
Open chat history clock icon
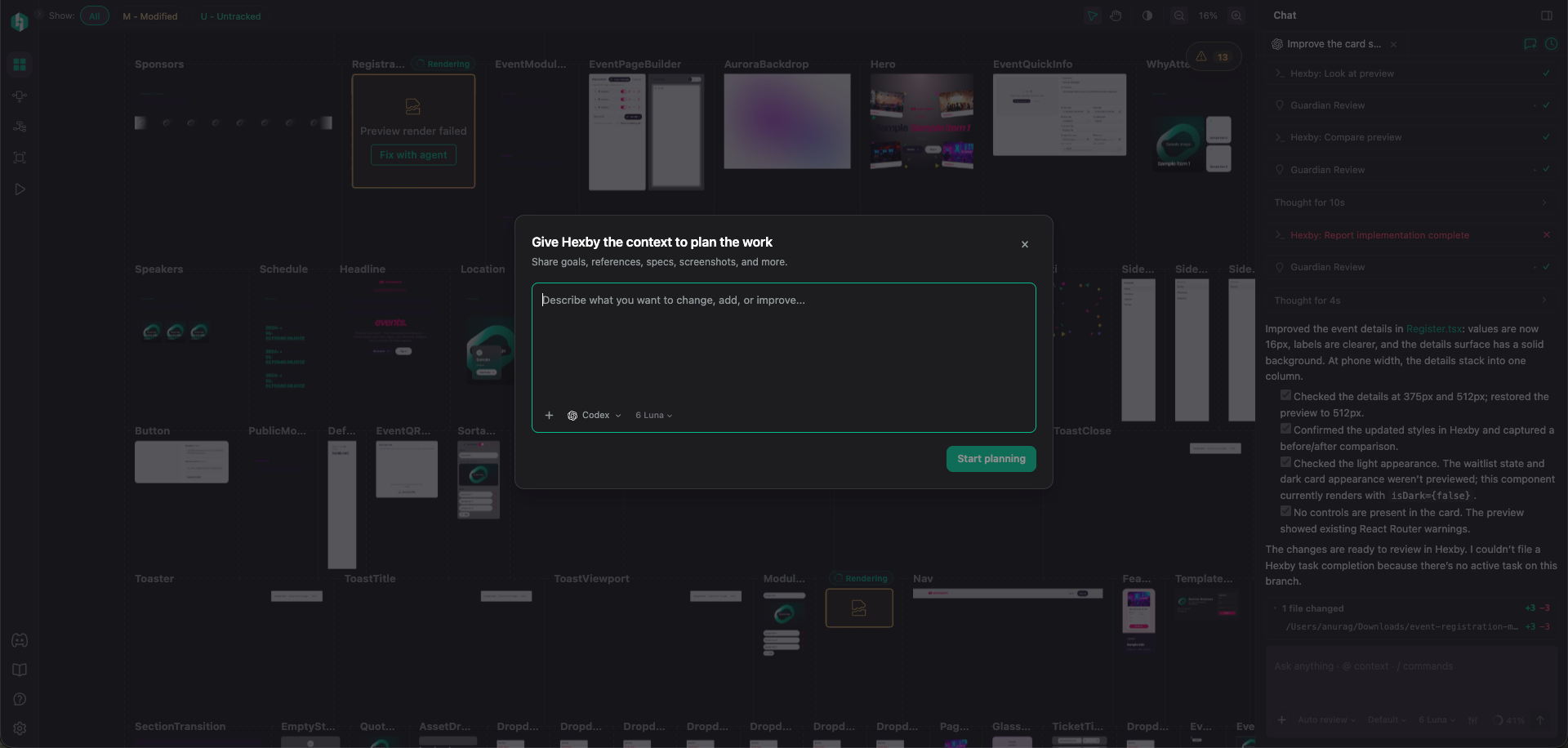coord(1551,44)
